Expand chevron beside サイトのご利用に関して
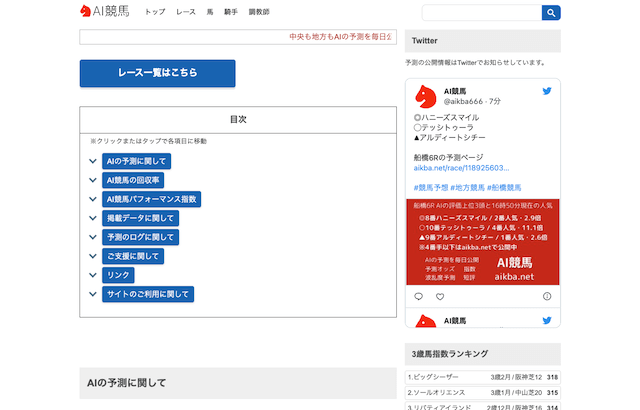The height and width of the screenshot is (410, 640). pyautogui.click(x=93, y=294)
